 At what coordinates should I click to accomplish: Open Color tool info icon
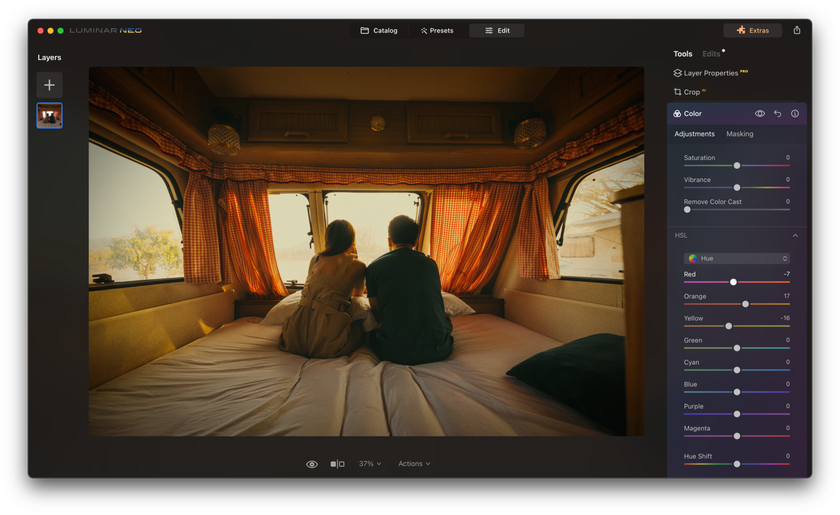(x=795, y=114)
